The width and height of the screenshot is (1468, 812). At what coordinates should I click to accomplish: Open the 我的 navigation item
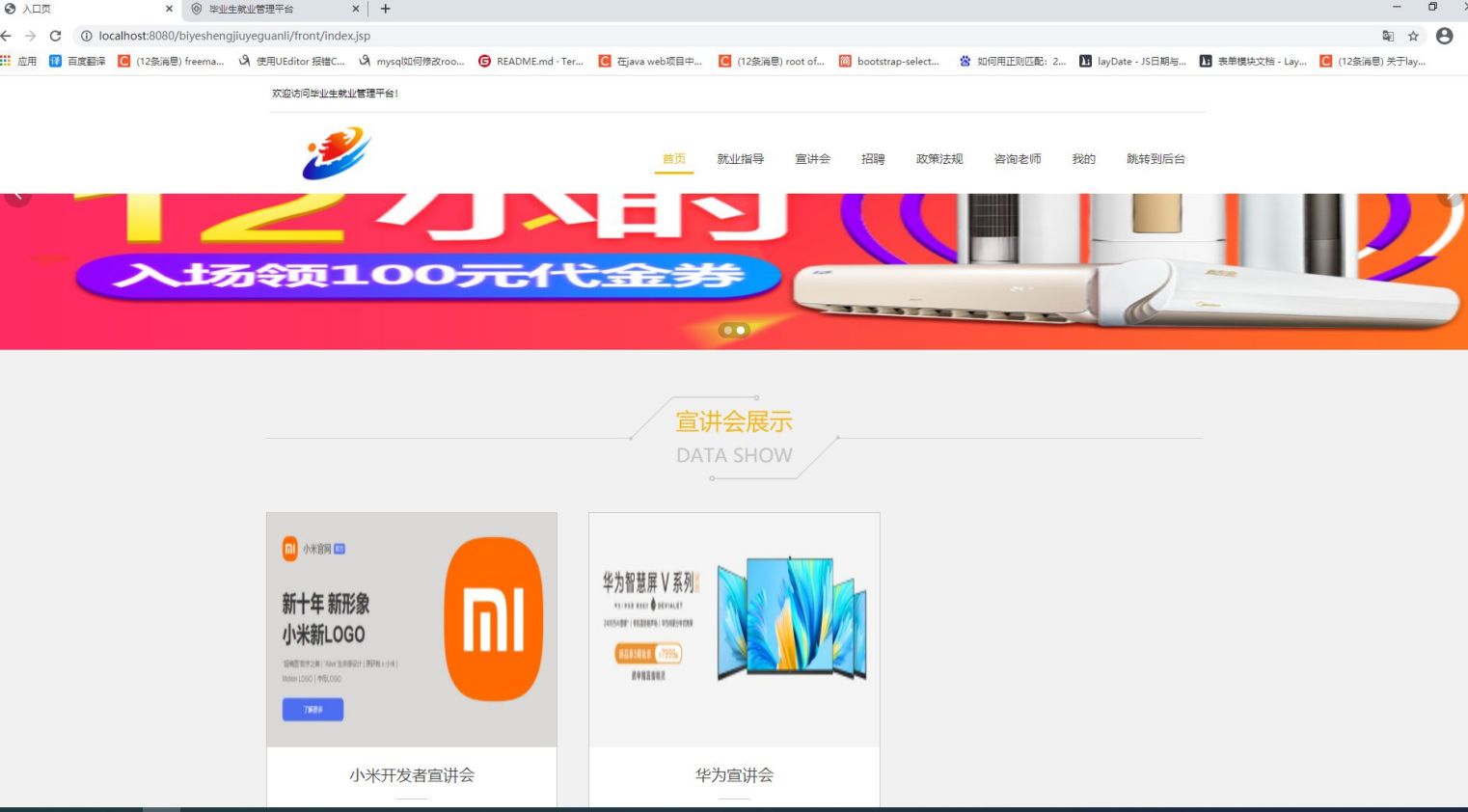[1084, 159]
